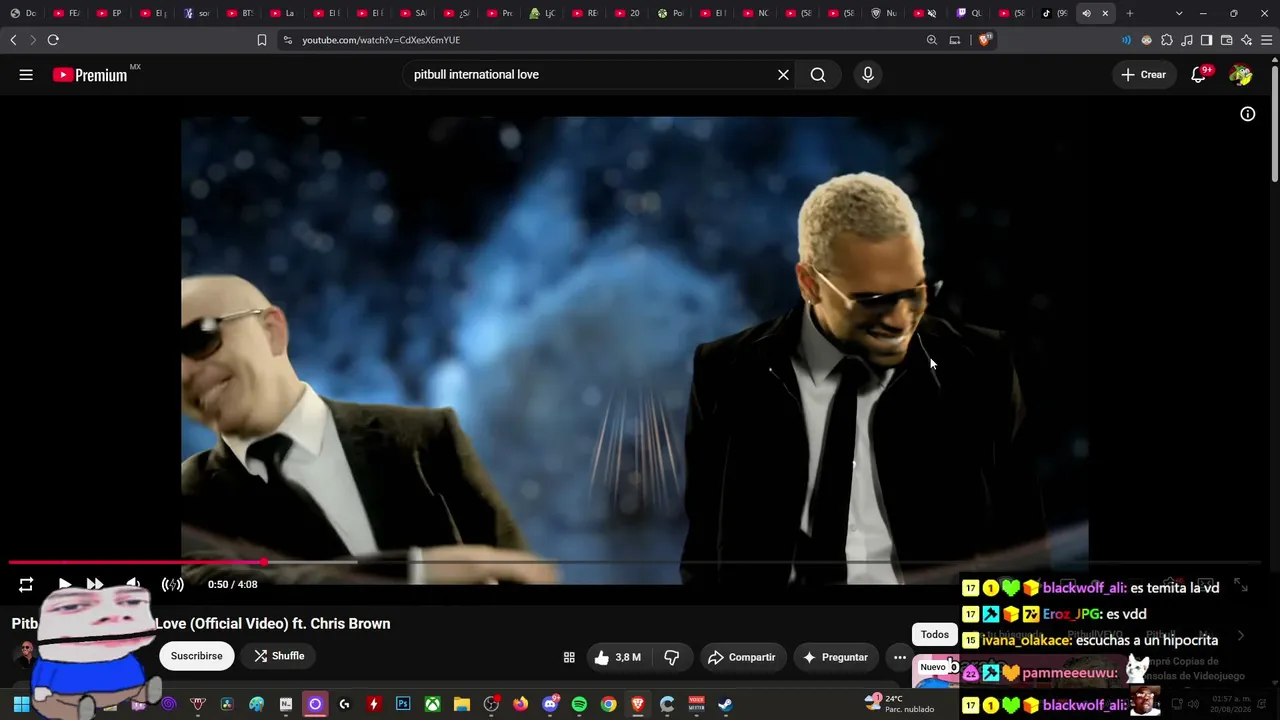This screenshot has width=1280, height=720.
Task: Open Discord from the taskbar
Action: point(550,705)
